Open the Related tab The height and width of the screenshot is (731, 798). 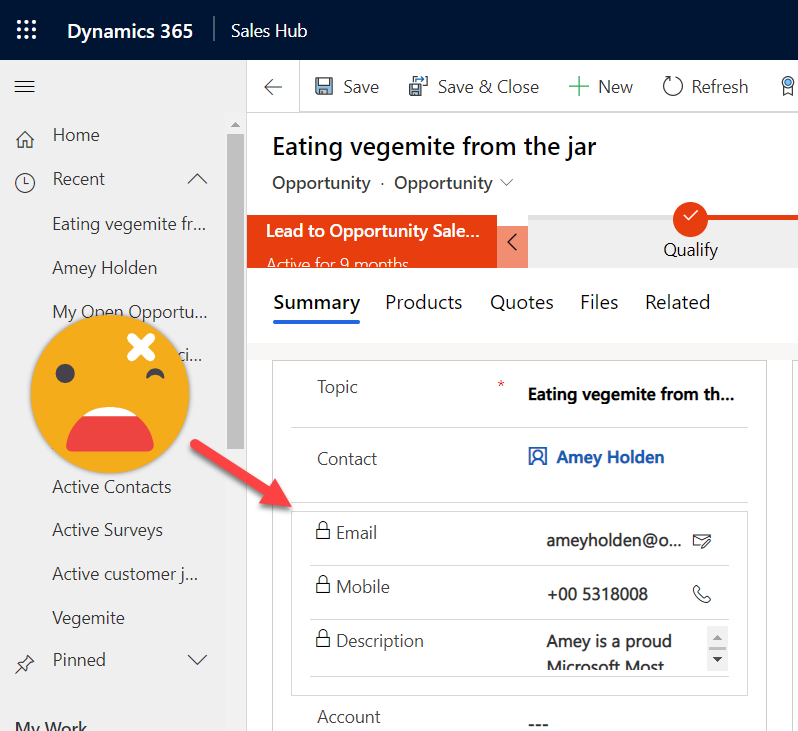(x=677, y=303)
